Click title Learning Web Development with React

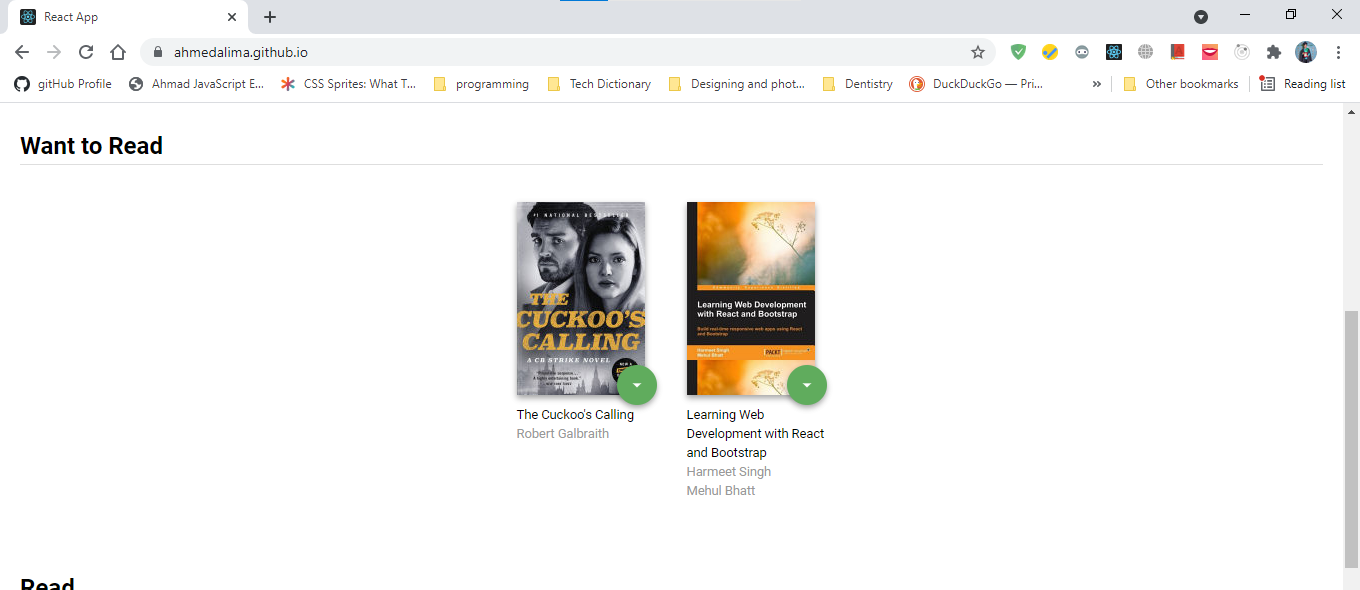pos(755,433)
